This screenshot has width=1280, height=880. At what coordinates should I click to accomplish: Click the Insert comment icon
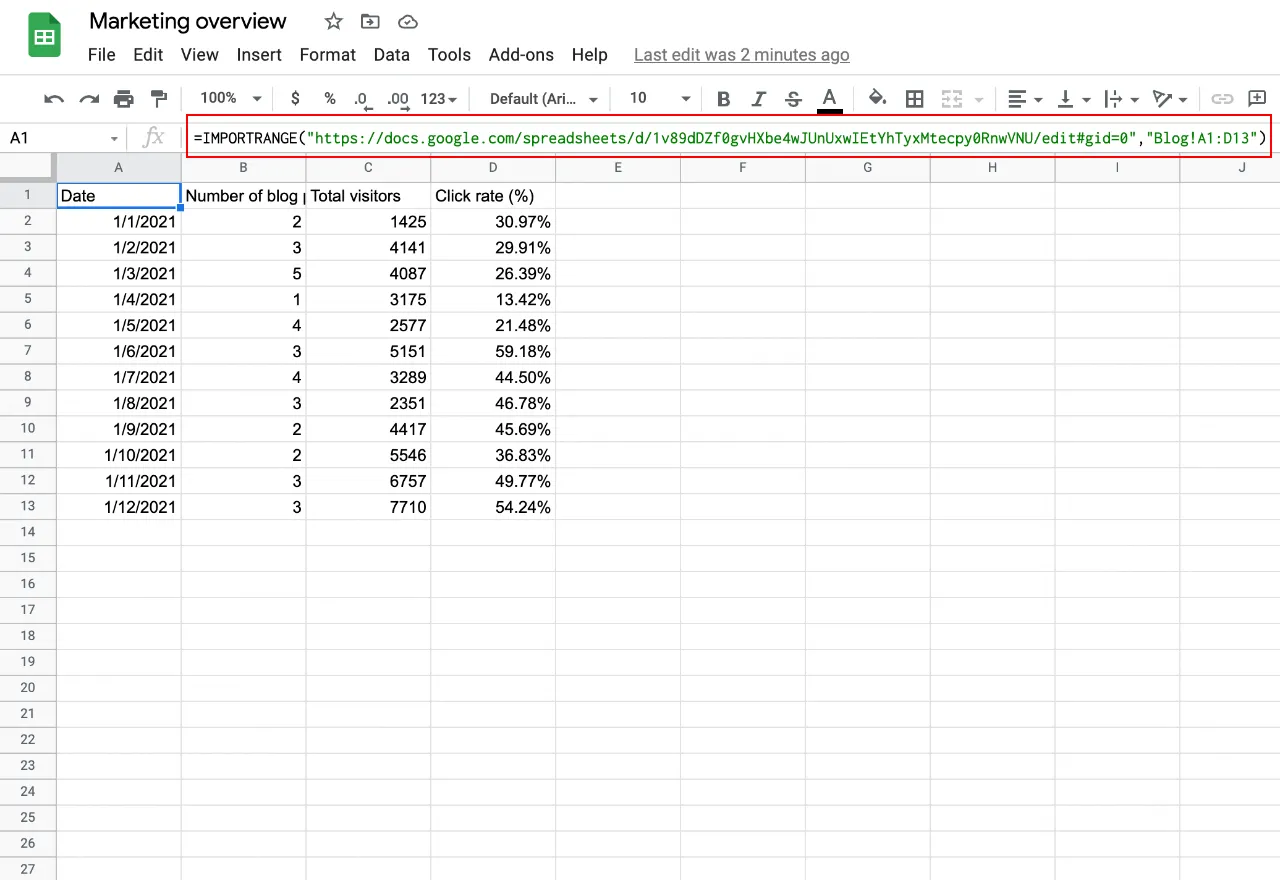point(1258,98)
